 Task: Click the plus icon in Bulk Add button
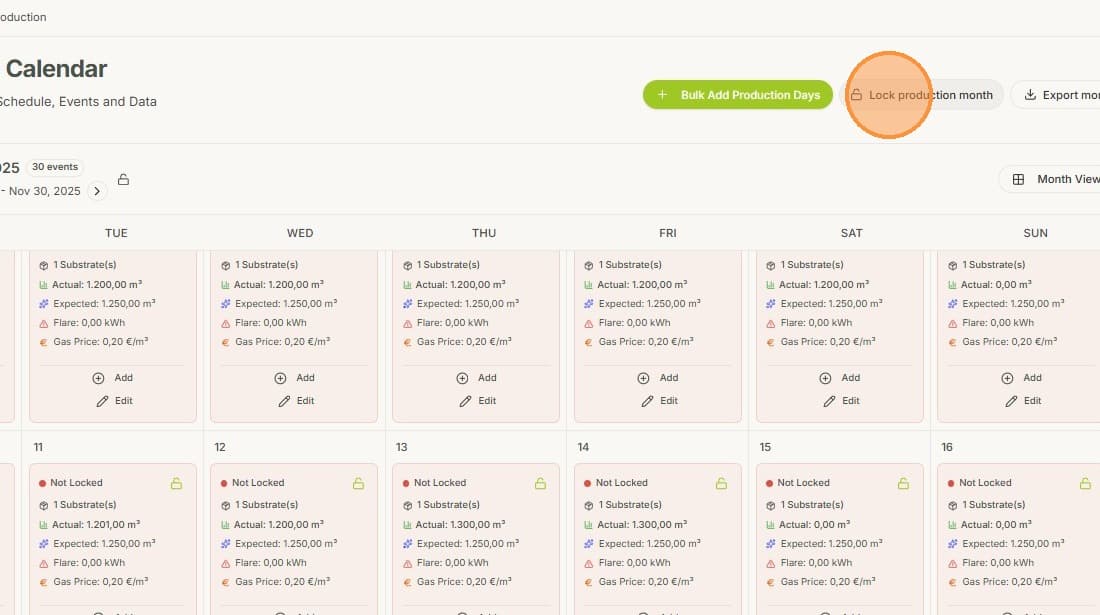tap(662, 95)
